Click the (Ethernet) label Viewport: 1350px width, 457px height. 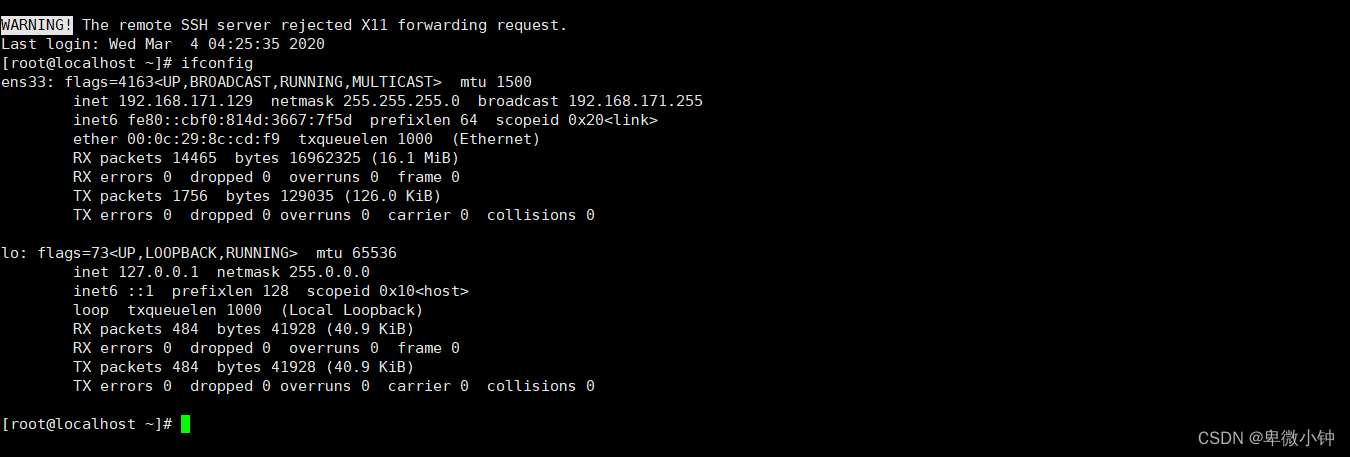496,139
